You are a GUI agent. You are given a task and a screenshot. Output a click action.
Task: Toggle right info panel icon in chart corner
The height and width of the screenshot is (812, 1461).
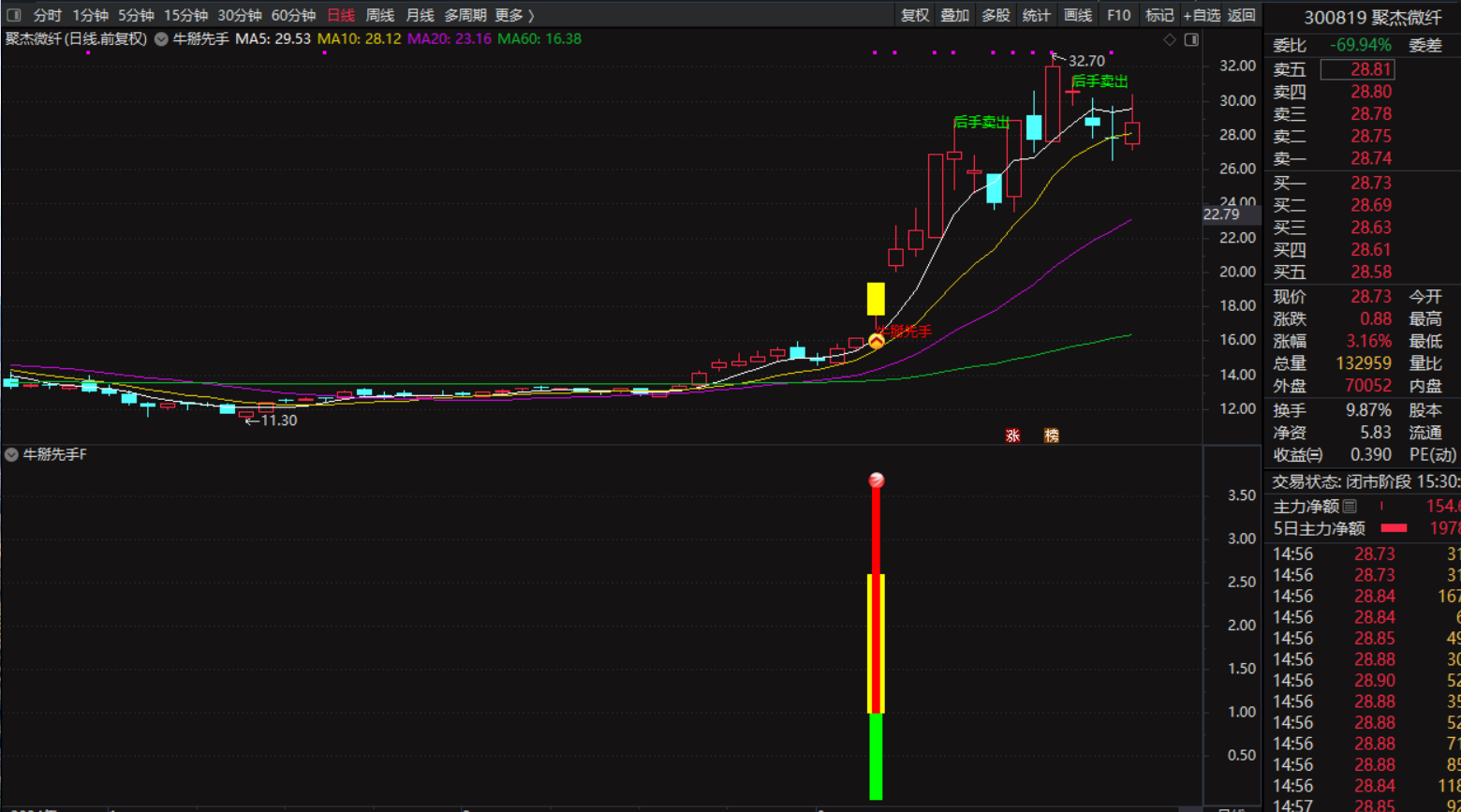(x=1191, y=39)
